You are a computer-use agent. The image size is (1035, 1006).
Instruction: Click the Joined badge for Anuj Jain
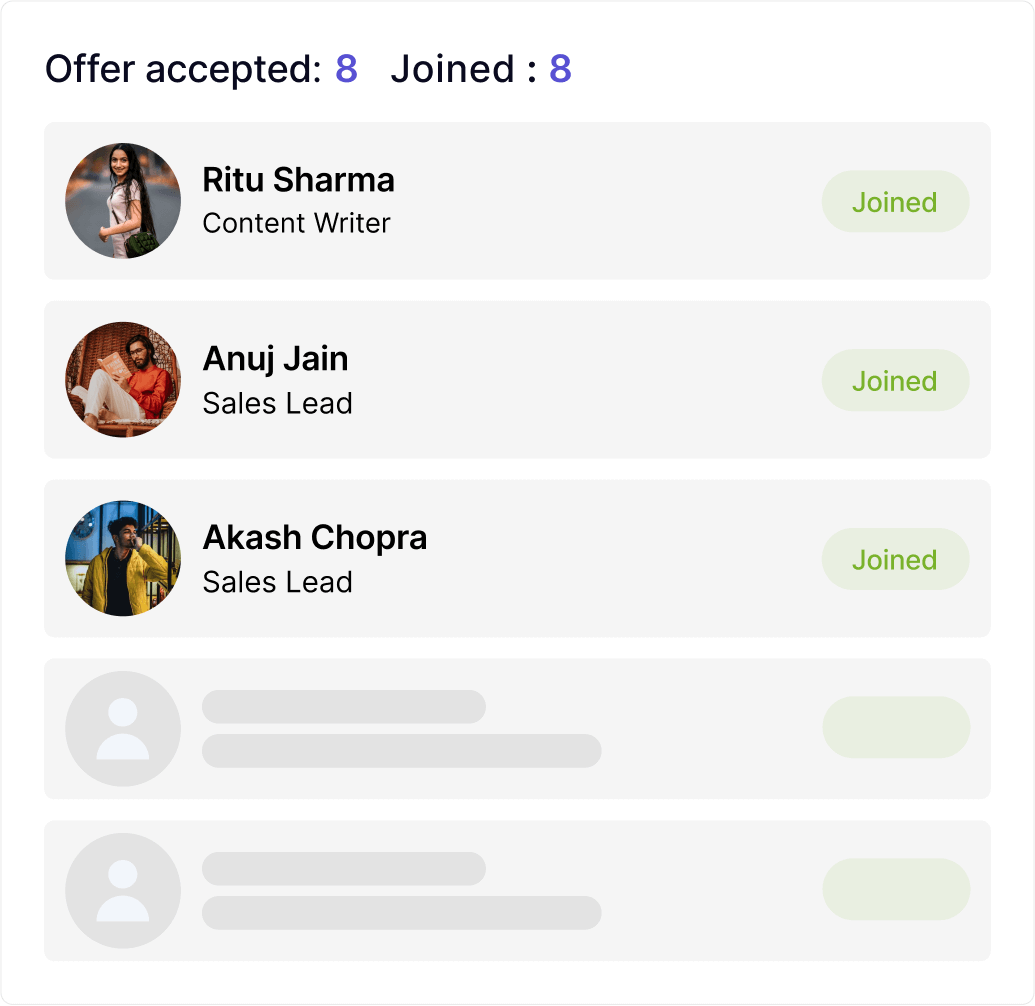(x=895, y=381)
